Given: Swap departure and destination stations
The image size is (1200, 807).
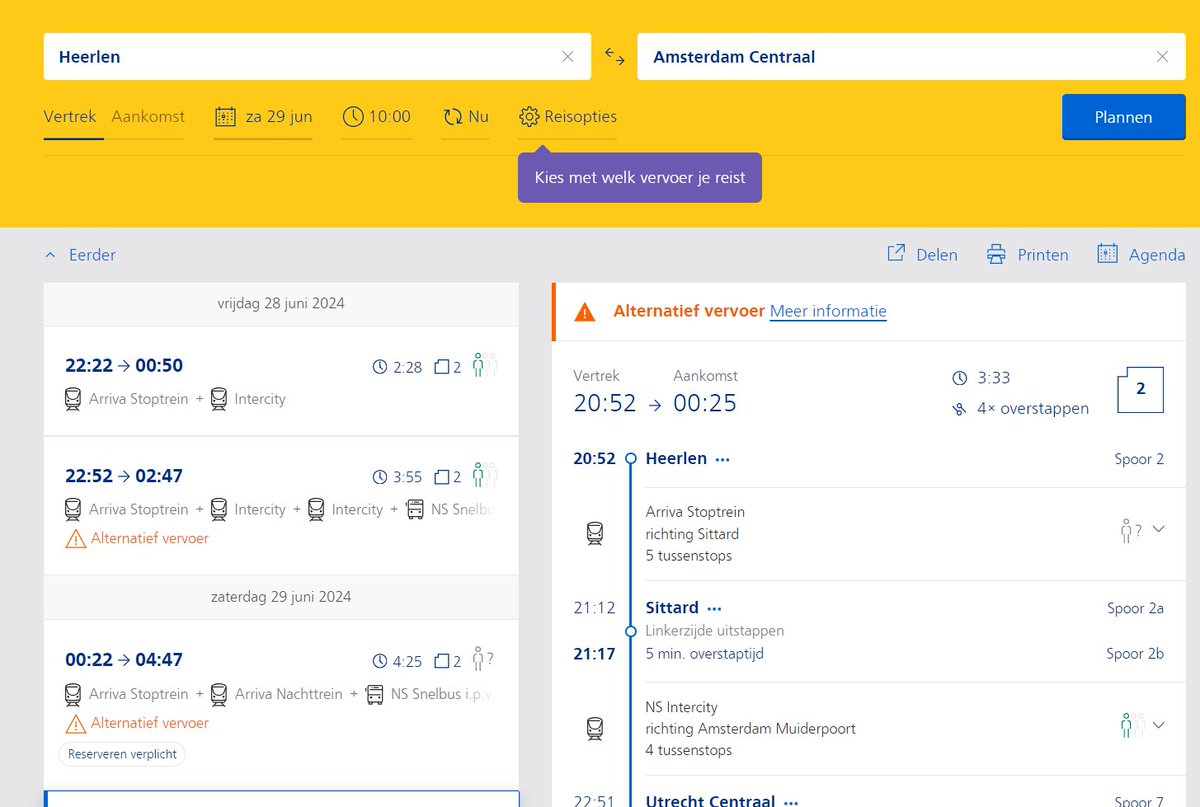Looking at the screenshot, I should tap(615, 57).
